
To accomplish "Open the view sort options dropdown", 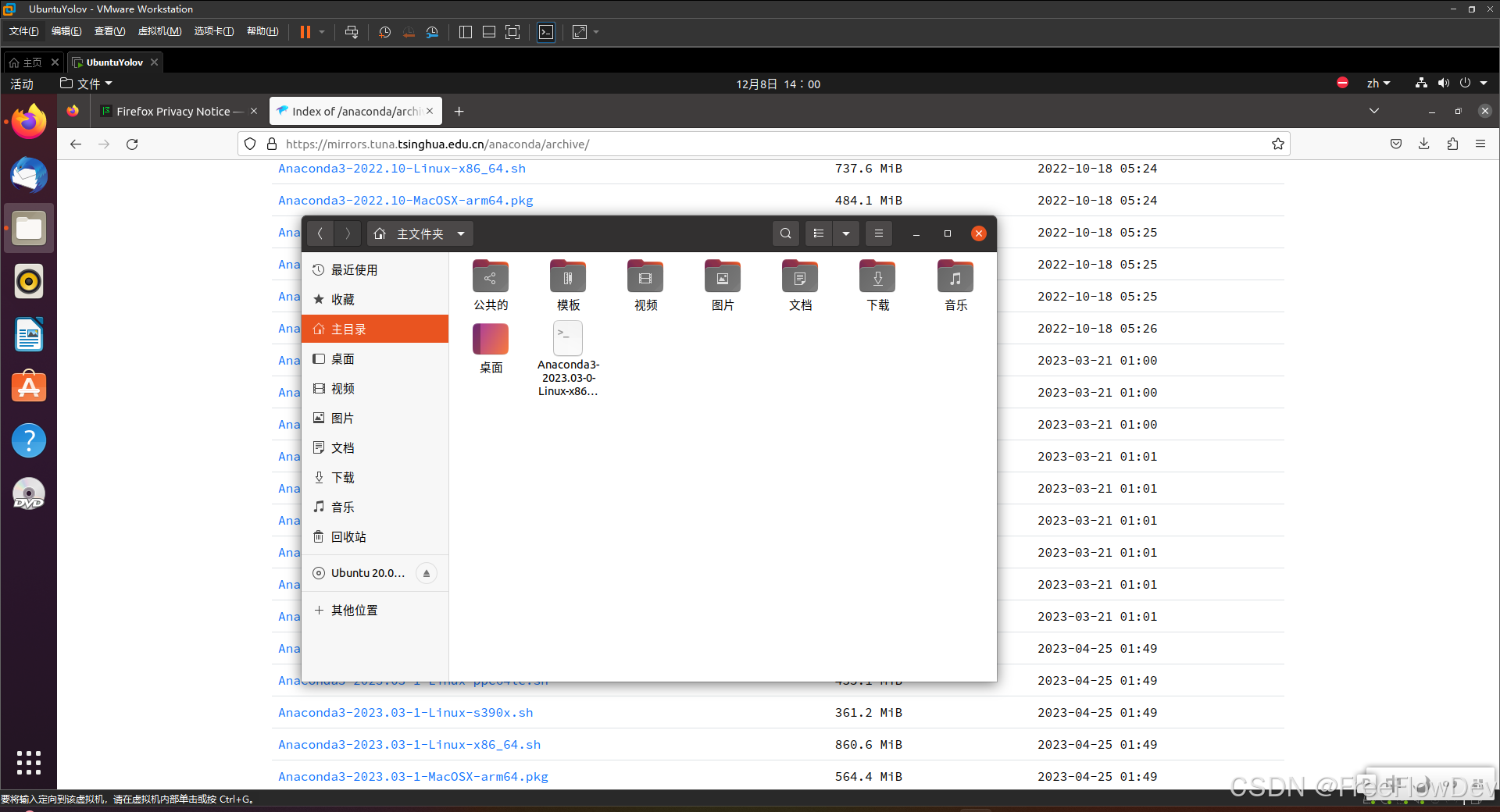I will pyautogui.click(x=846, y=233).
